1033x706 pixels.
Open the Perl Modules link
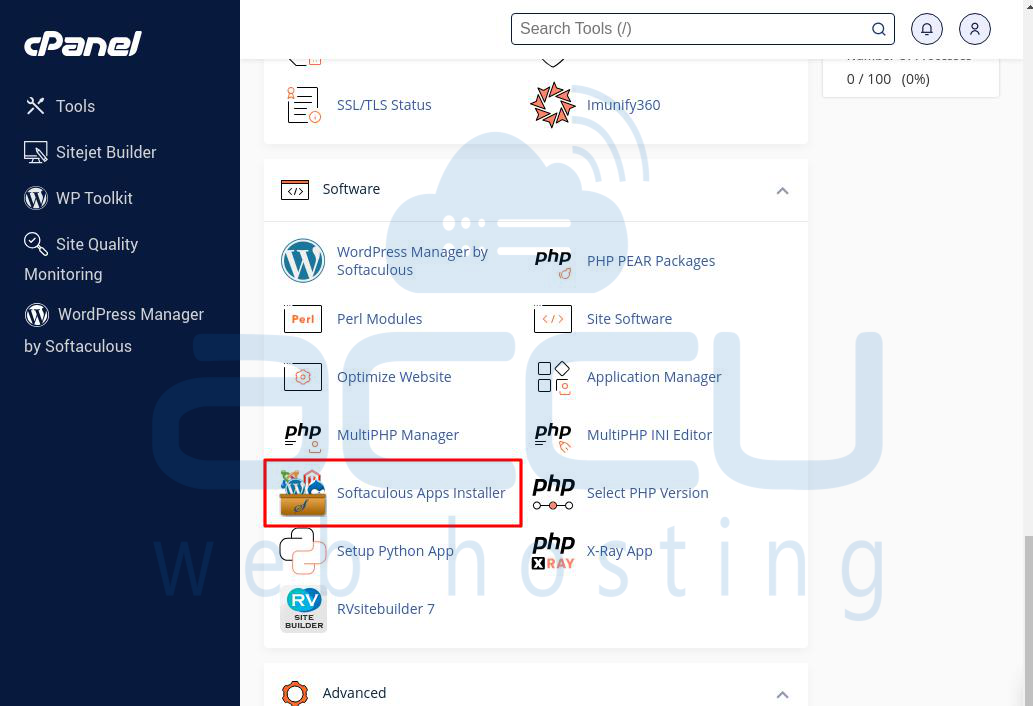pyautogui.click(x=379, y=319)
